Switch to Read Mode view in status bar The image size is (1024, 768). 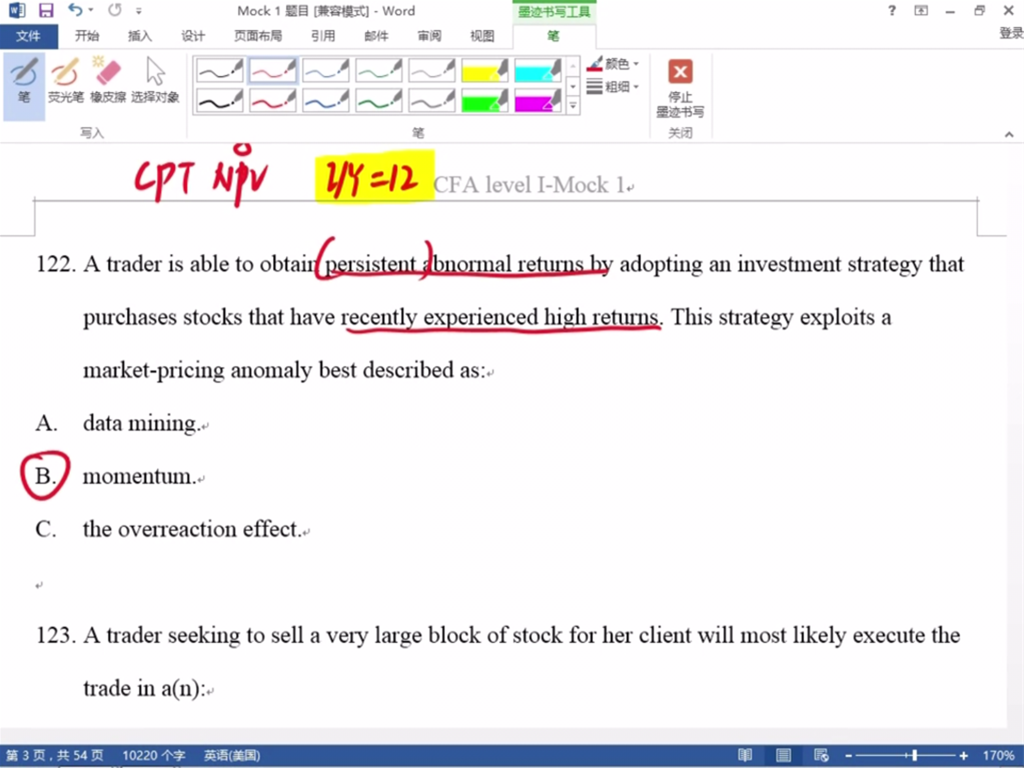(x=745, y=756)
